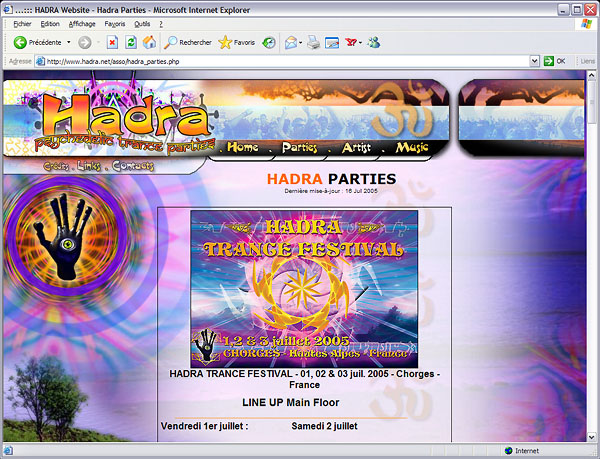Click the status bar page icon

click(8, 451)
